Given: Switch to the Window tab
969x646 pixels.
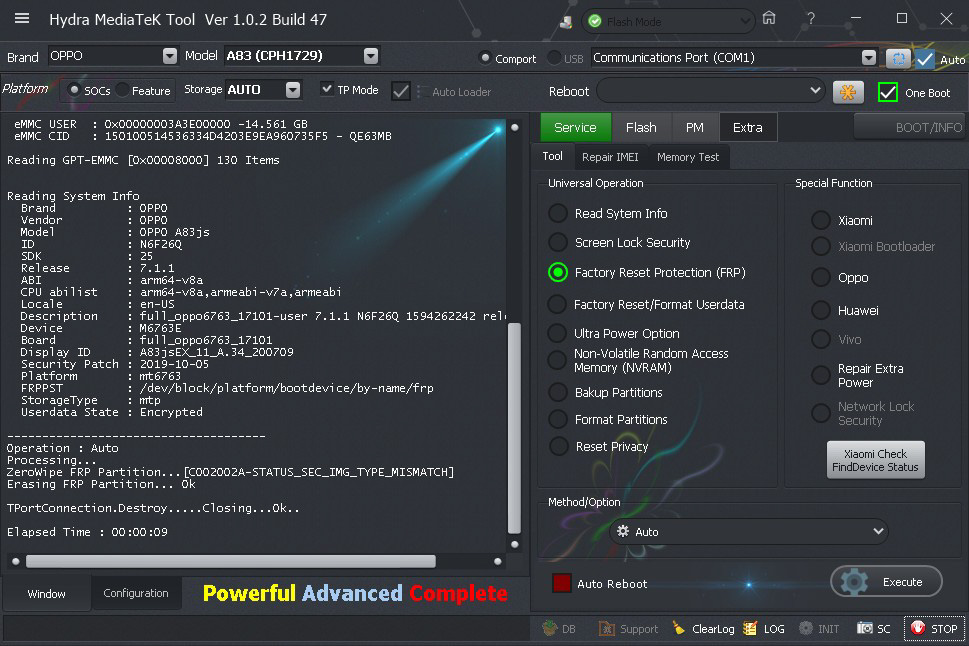Looking at the screenshot, I should (x=46, y=593).
